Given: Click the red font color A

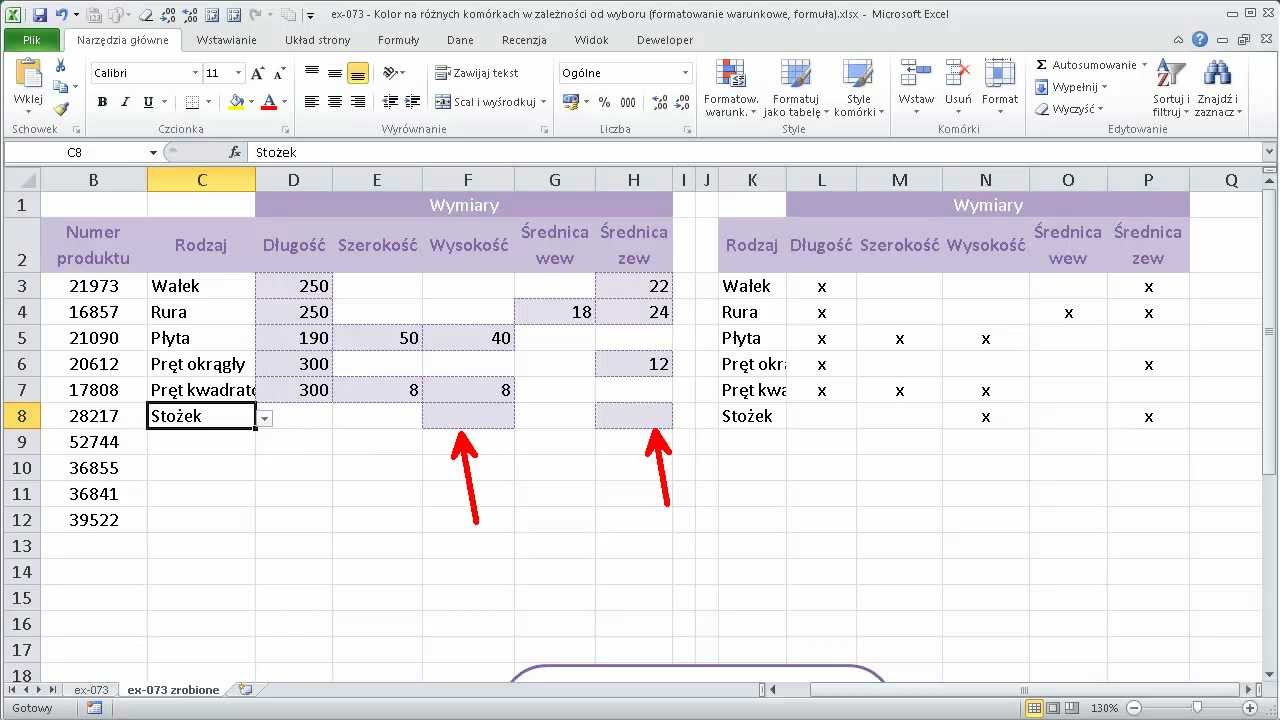Looking at the screenshot, I should click(269, 102).
